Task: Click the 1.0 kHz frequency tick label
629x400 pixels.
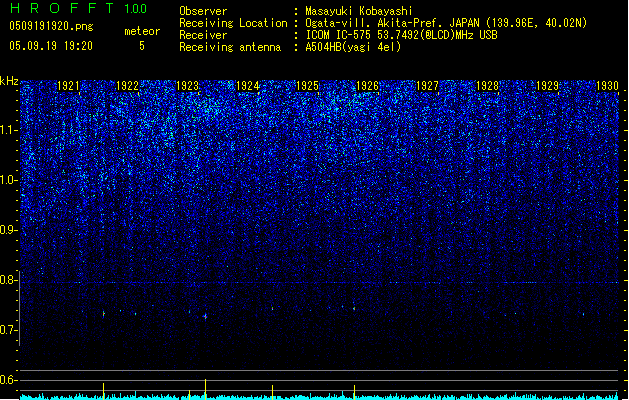Action: (9, 180)
